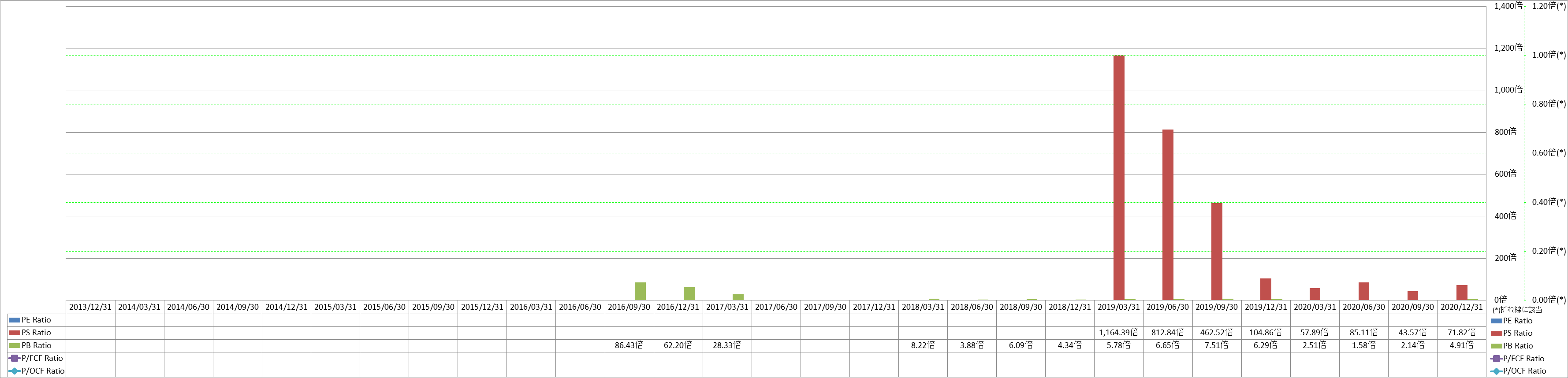Click the PB Ratio value 86.43倍
Screen dimensions: 1568x378
[x=629, y=345]
